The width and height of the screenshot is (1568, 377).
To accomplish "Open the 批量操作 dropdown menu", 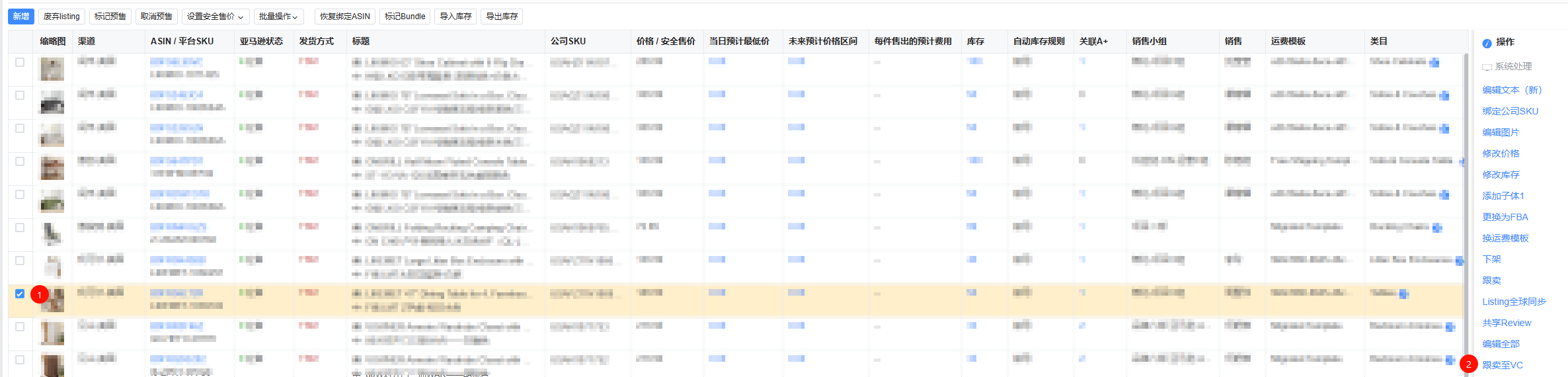I will [x=278, y=17].
